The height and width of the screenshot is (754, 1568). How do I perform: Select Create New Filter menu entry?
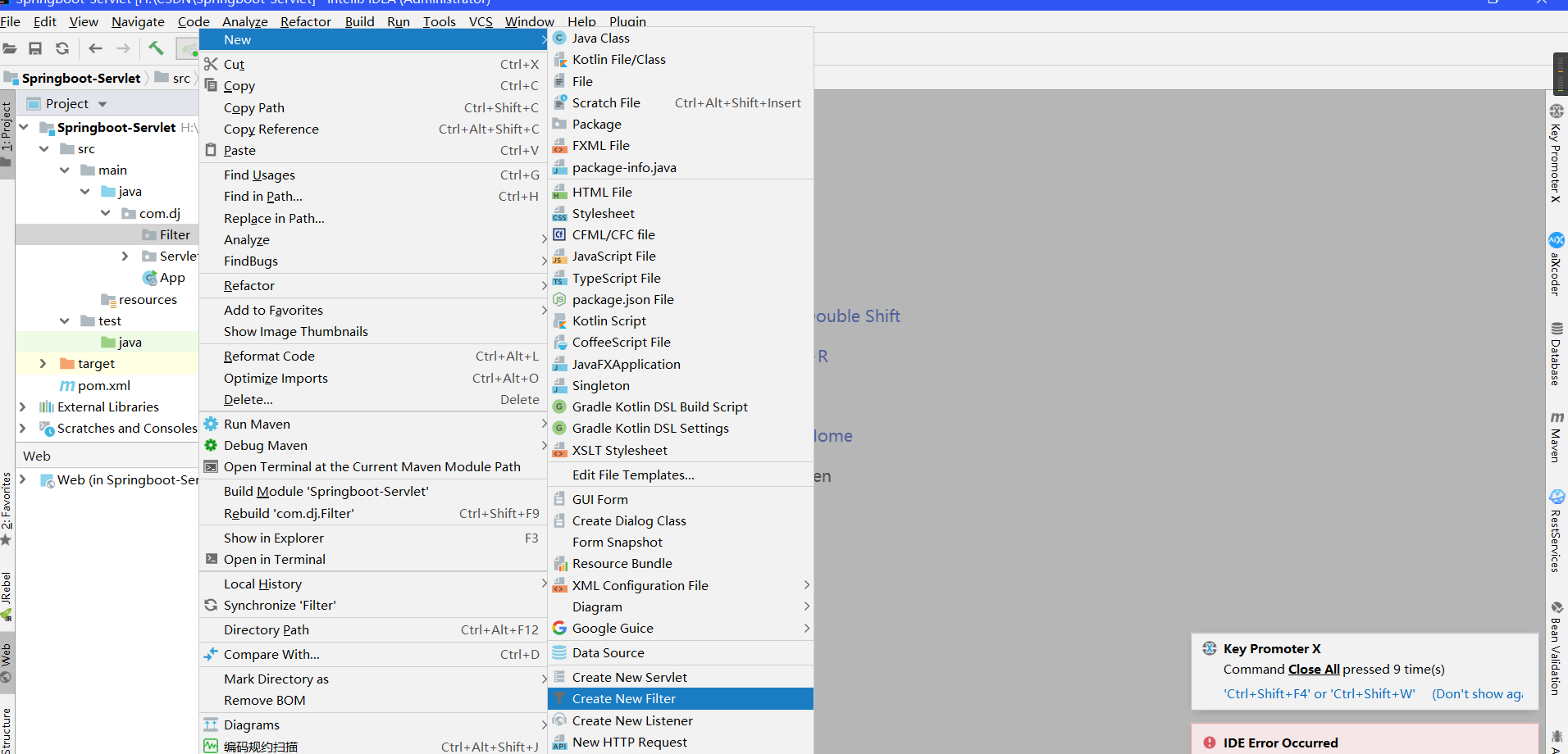point(681,698)
